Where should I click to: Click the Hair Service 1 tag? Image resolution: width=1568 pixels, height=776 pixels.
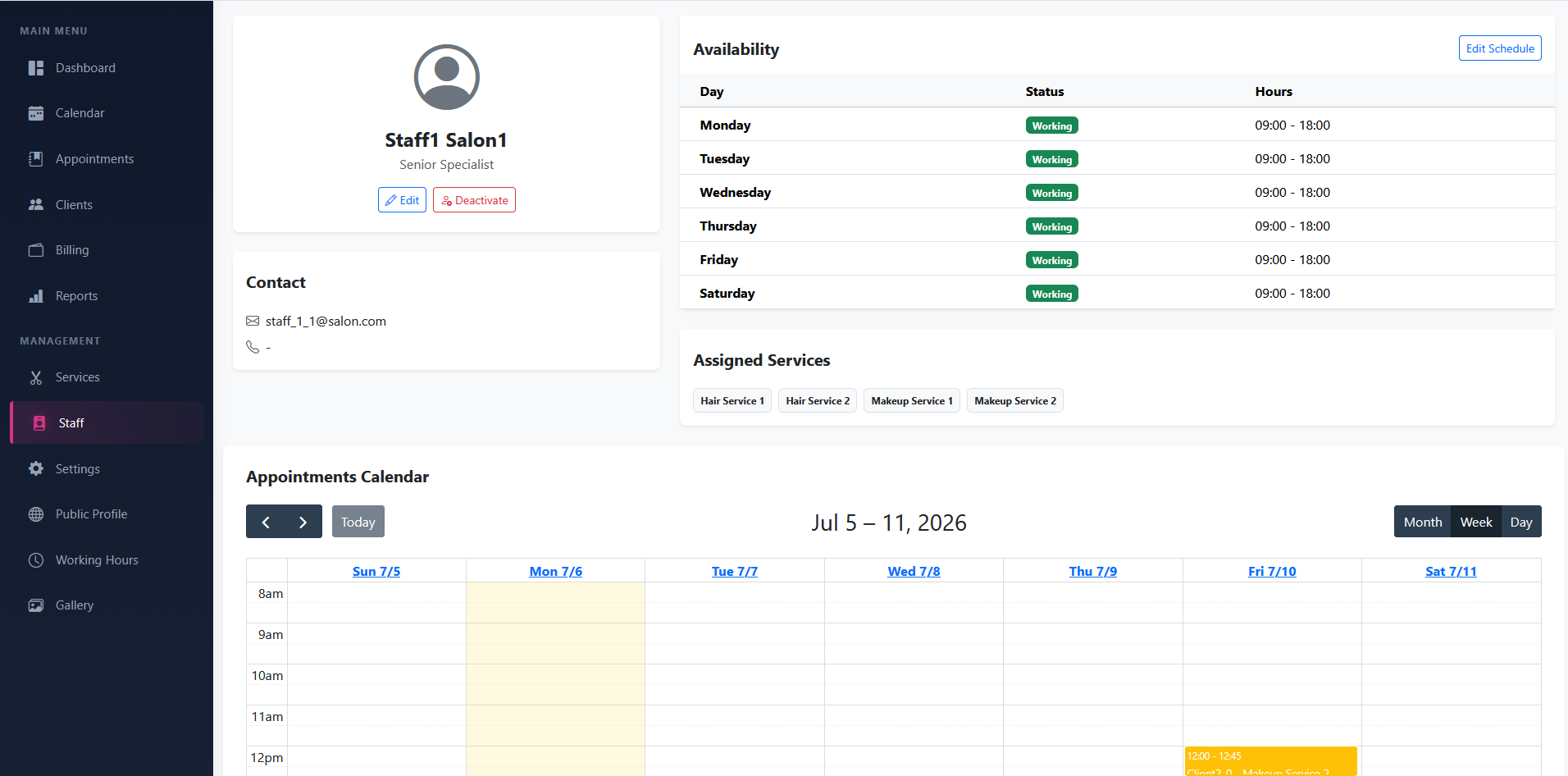click(732, 400)
